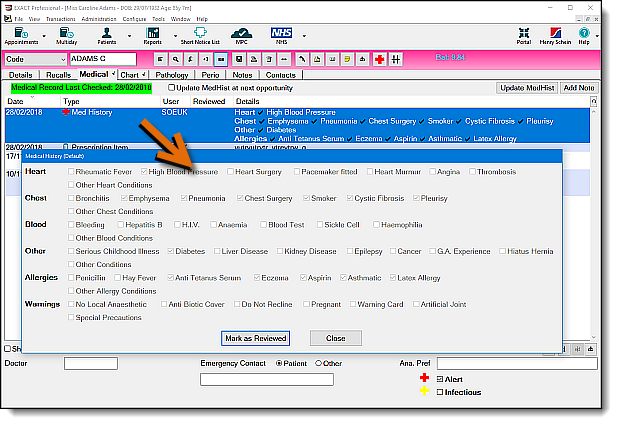The height and width of the screenshot is (424, 617).
Task: Untick the Diabetes checkbox in dialog
Action: pyautogui.click(x=171, y=251)
